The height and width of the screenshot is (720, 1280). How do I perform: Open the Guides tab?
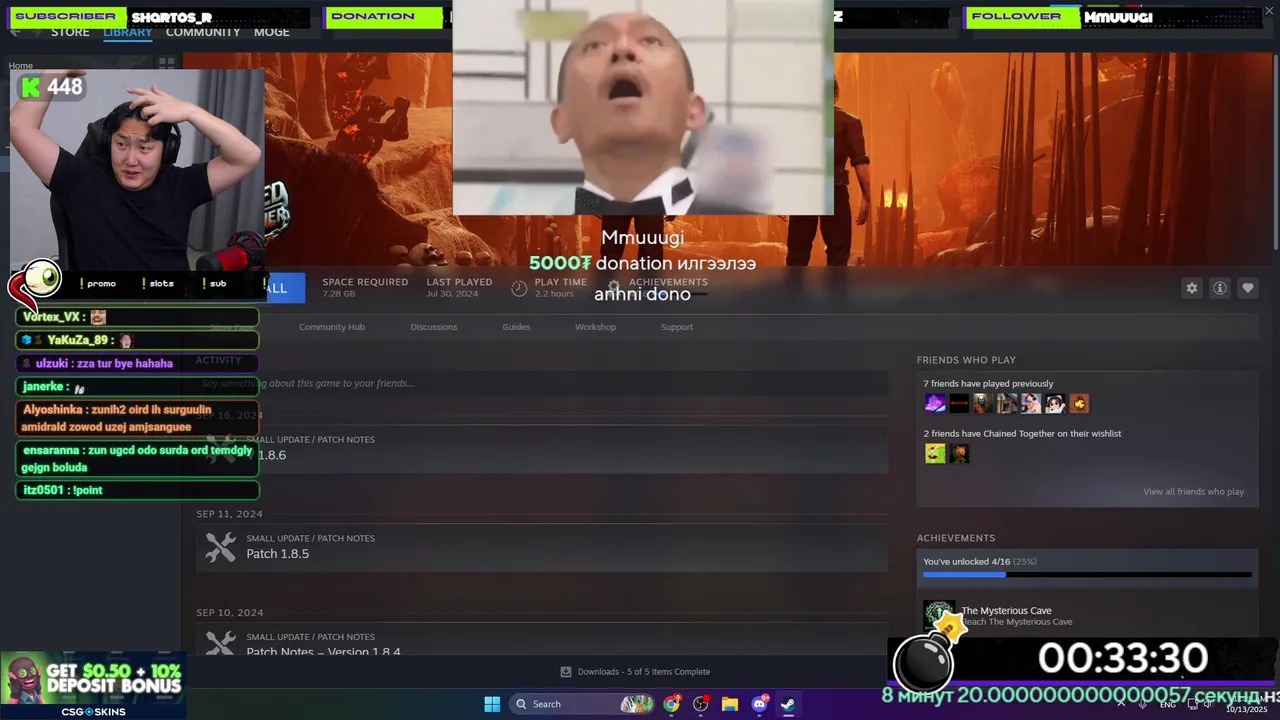[516, 327]
